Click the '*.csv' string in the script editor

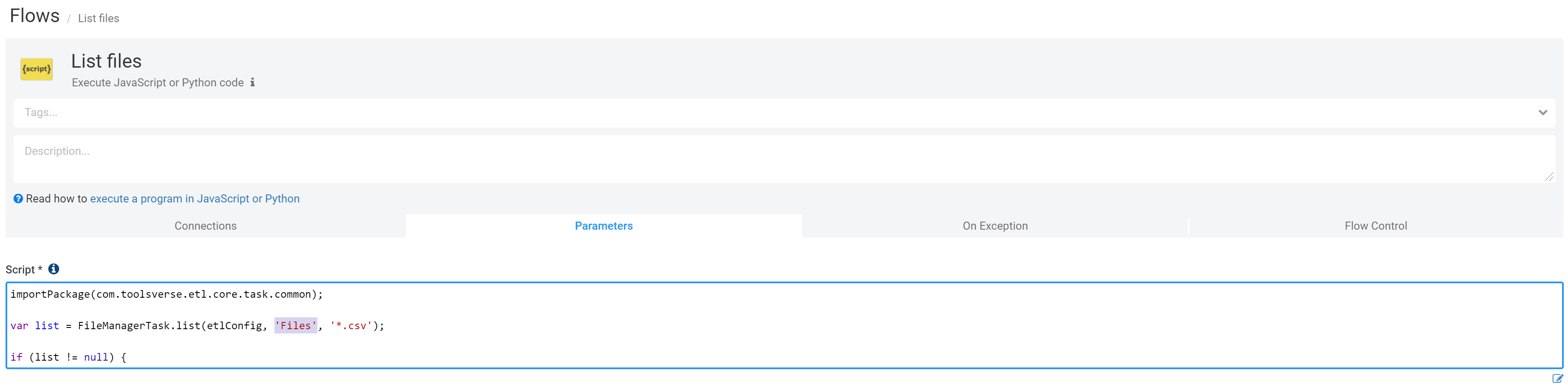pos(351,325)
